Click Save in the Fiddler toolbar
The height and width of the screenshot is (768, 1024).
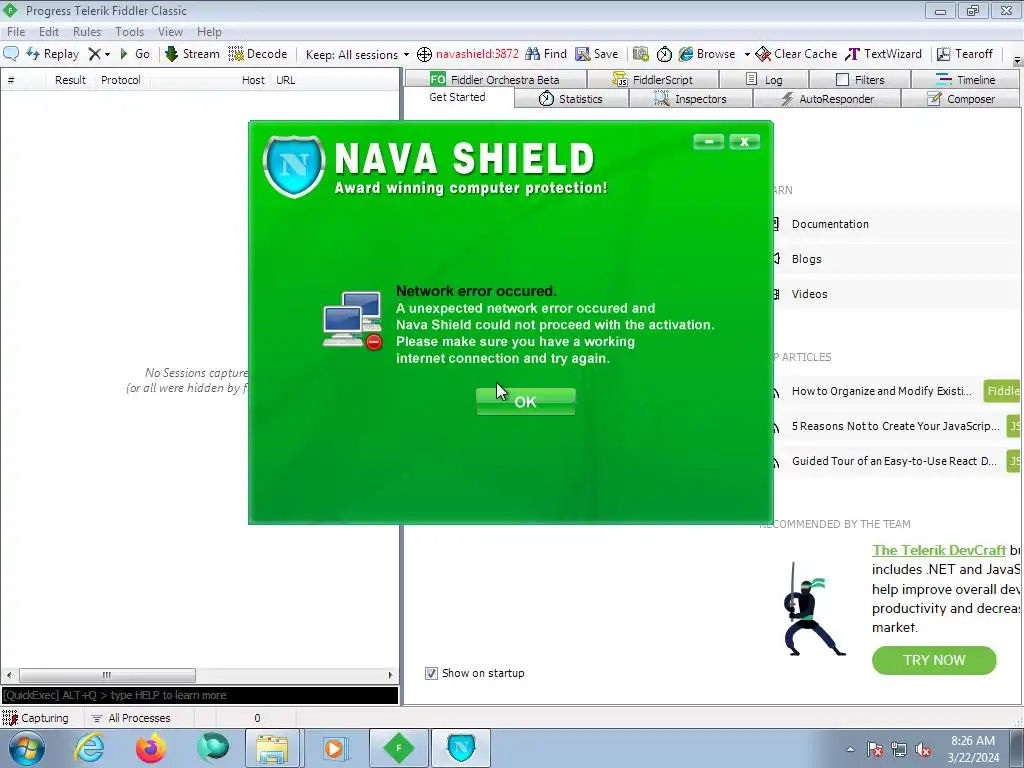pos(596,54)
